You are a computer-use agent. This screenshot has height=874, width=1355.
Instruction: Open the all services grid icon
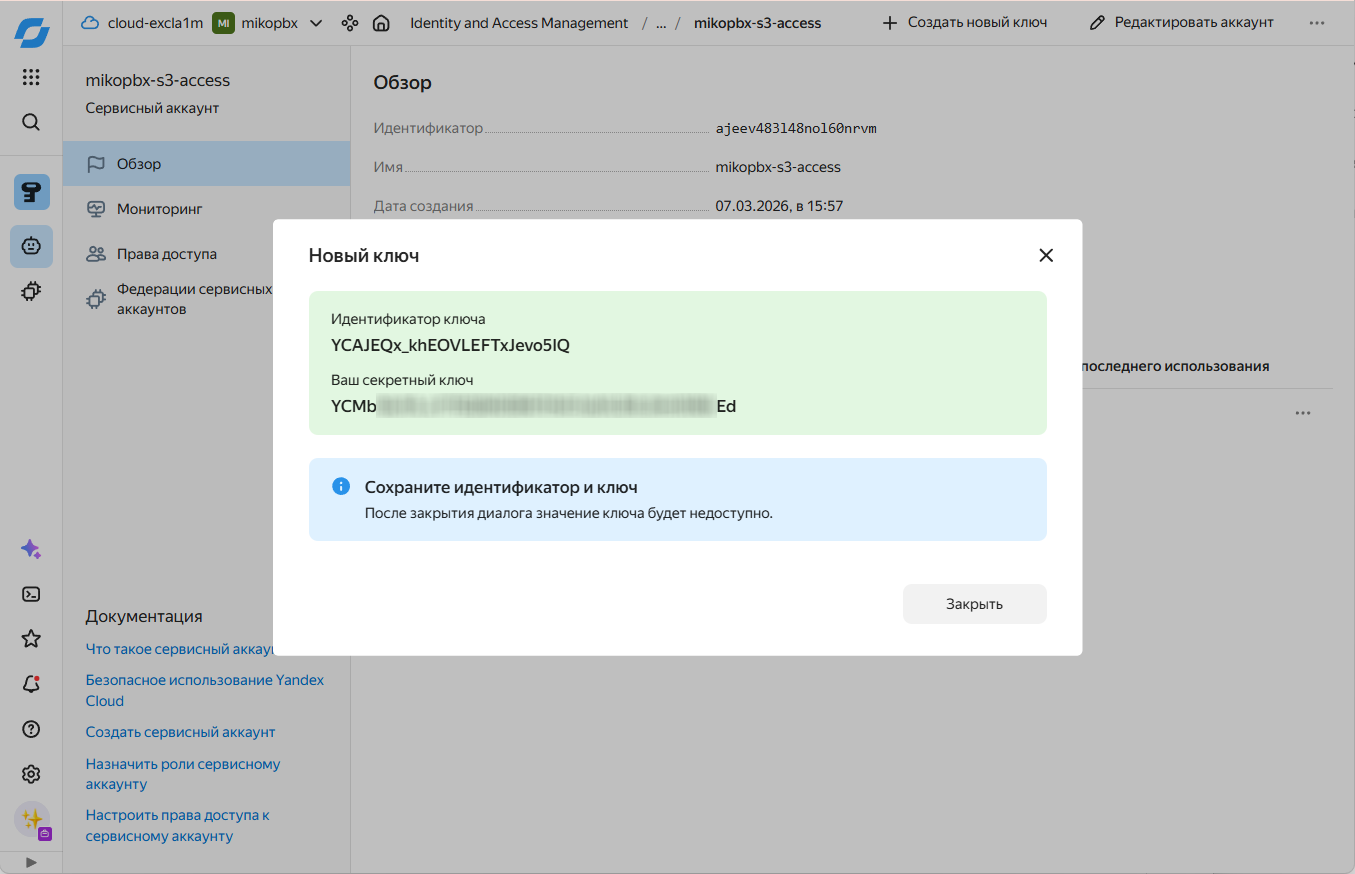point(31,77)
